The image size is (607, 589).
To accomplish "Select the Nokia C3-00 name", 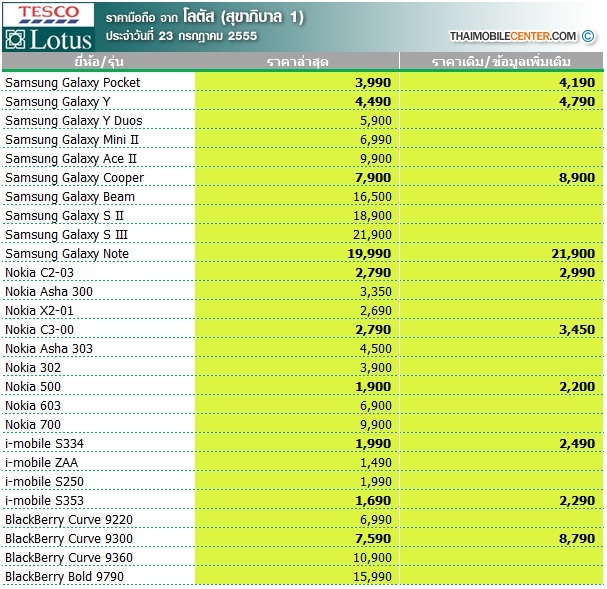I will point(39,329).
